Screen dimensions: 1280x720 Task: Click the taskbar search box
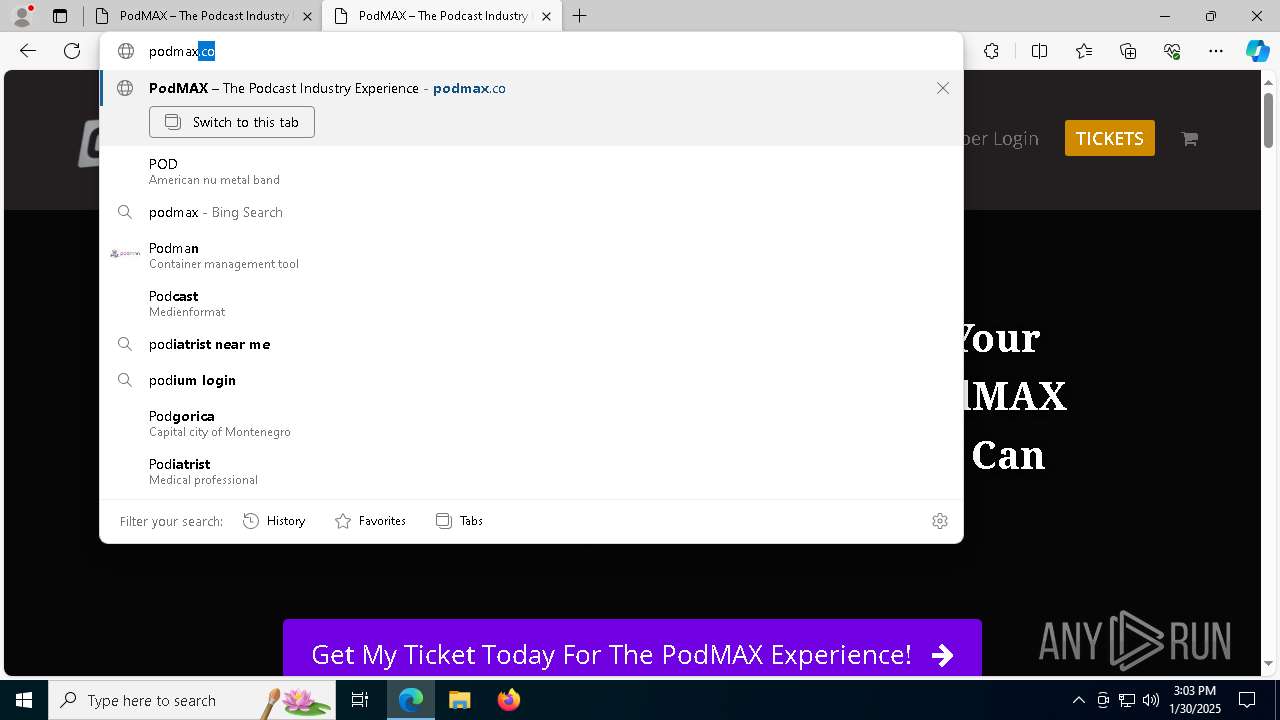[x=192, y=700]
